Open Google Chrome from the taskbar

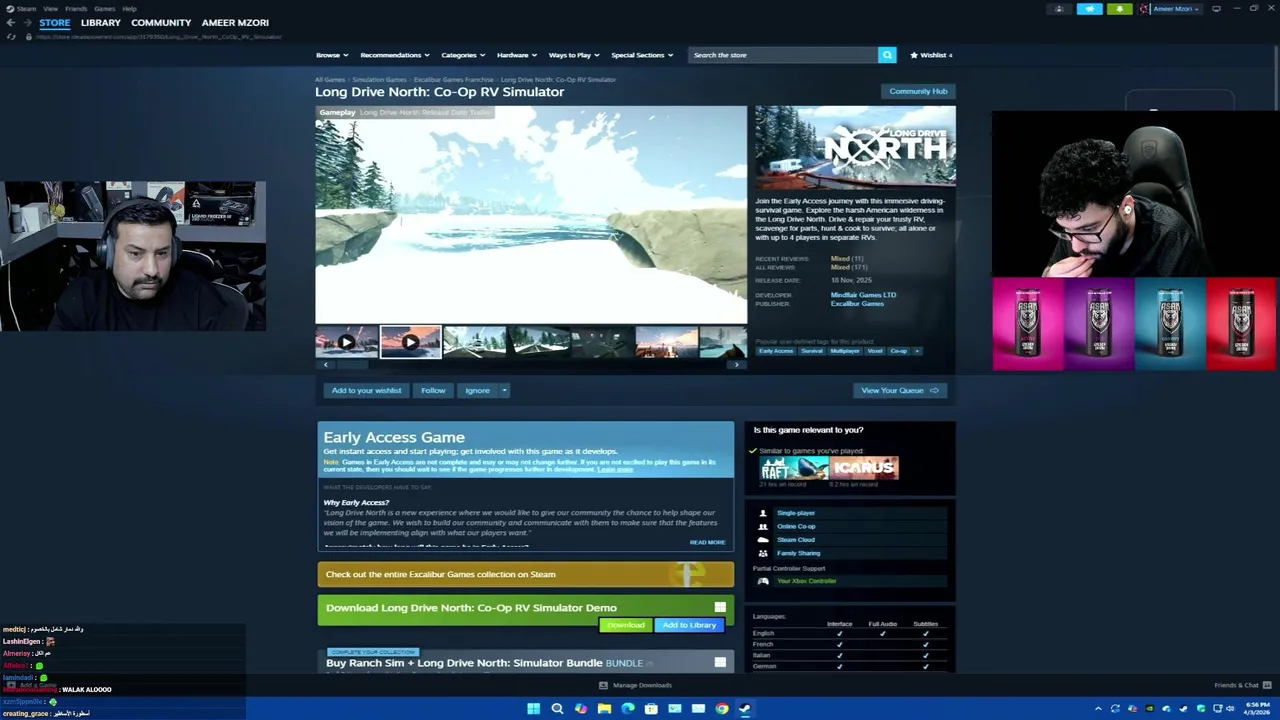tap(721, 709)
